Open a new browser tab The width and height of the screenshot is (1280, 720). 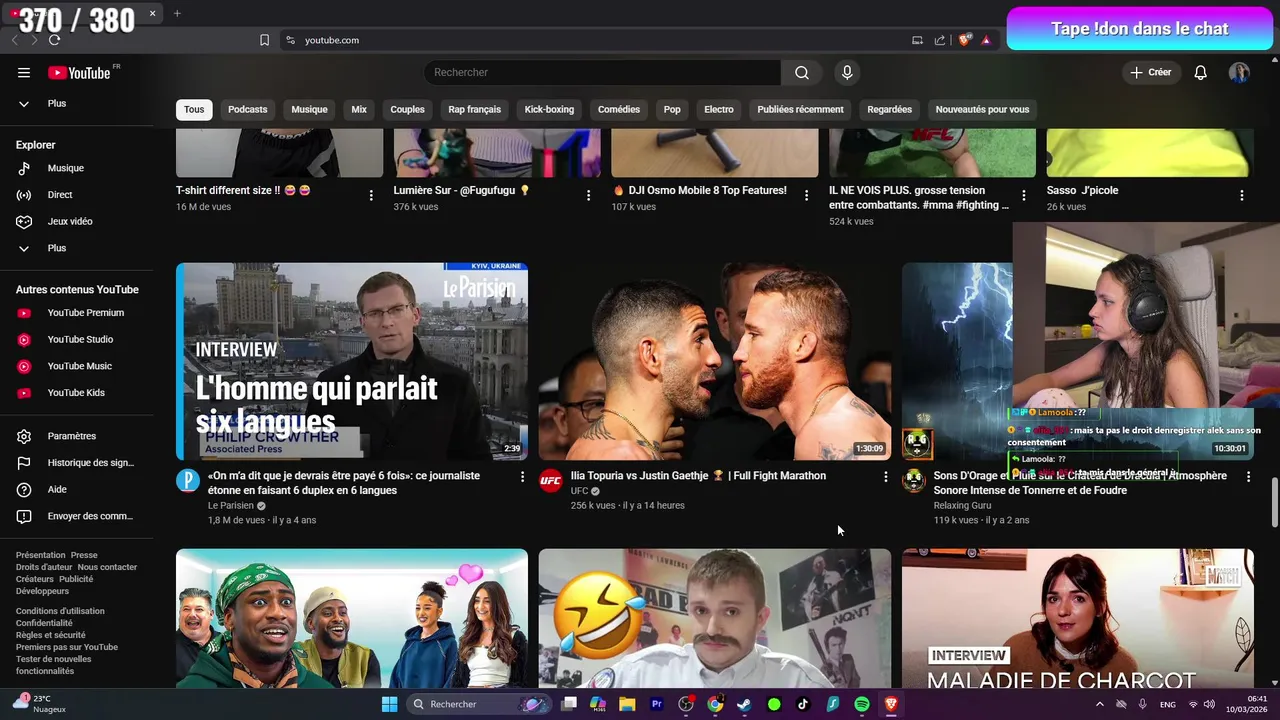click(x=177, y=13)
